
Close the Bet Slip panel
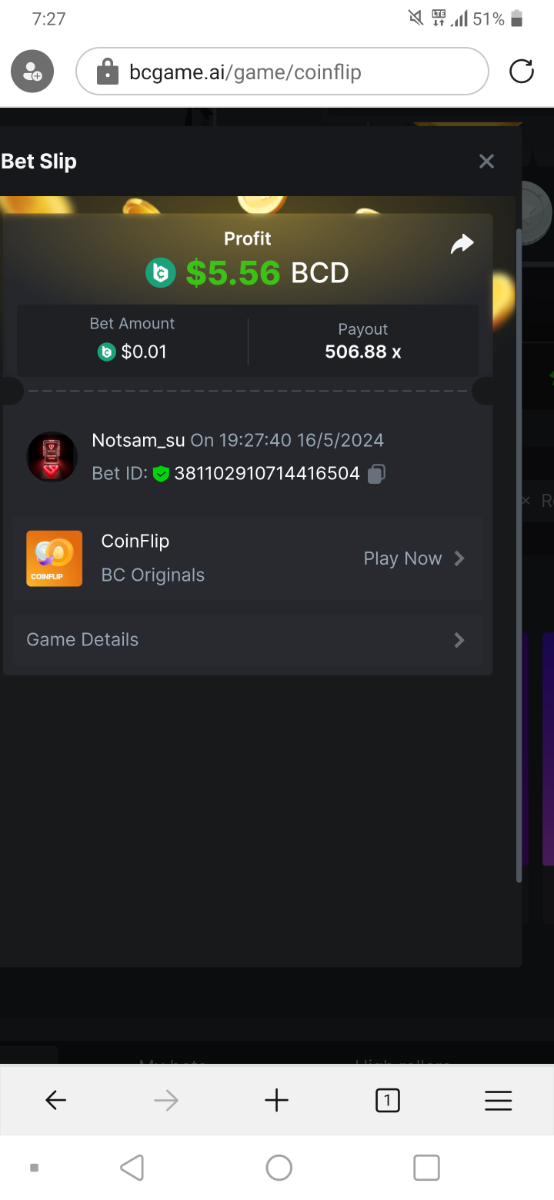[487, 161]
